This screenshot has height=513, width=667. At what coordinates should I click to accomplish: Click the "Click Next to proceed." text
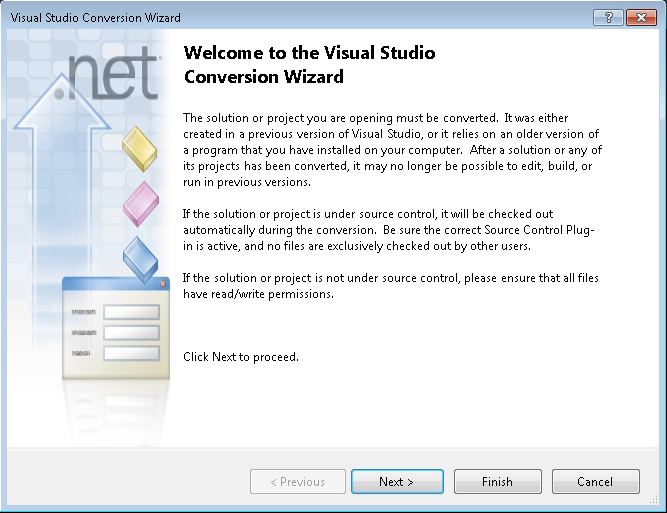(x=241, y=357)
